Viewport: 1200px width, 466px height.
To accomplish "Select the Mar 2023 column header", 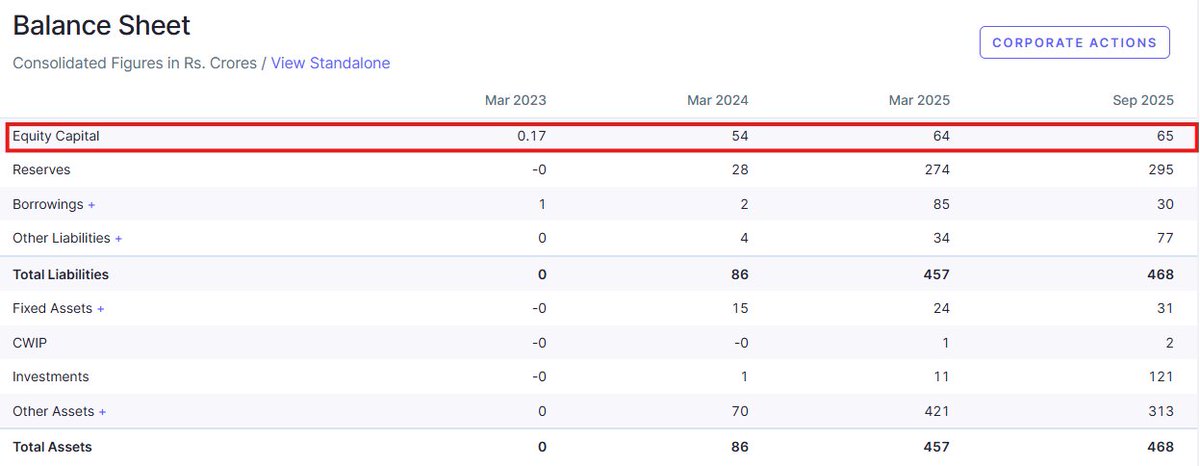I will (x=516, y=100).
